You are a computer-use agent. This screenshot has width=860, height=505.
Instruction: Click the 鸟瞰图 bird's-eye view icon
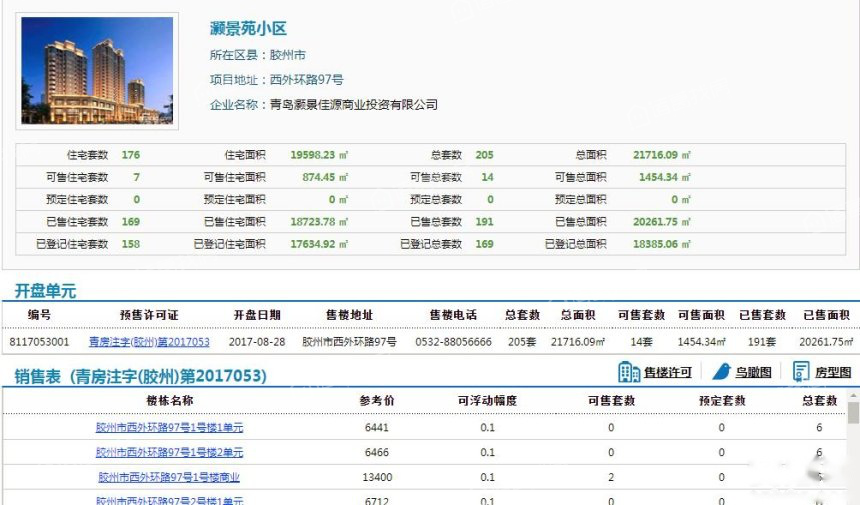pyautogui.click(x=721, y=372)
